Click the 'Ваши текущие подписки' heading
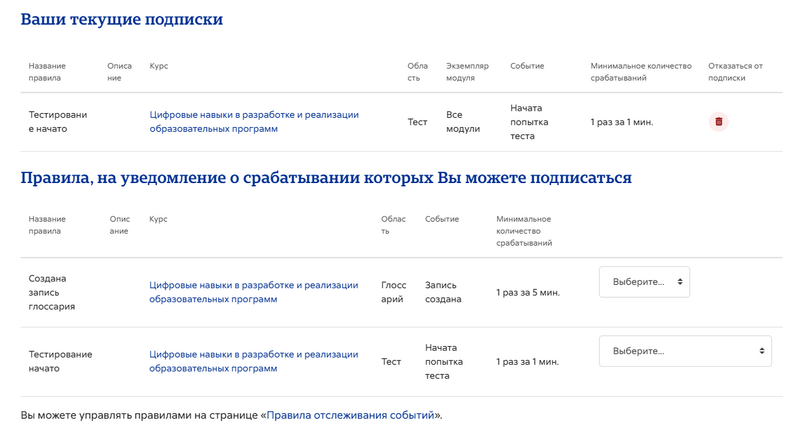Image resolution: width=800 pixels, height=432 pixels. click(x=122, y=19)
